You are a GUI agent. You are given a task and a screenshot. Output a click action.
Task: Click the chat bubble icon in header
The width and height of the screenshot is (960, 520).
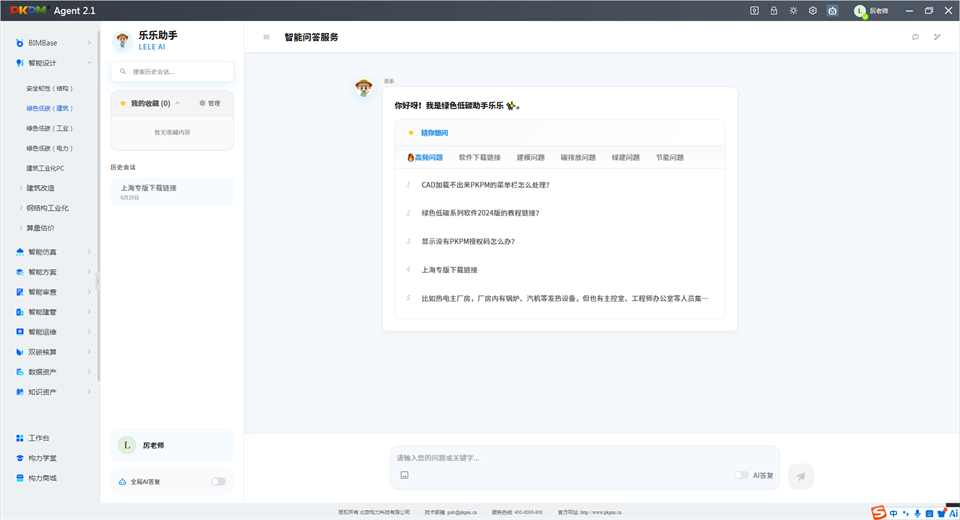915,37
